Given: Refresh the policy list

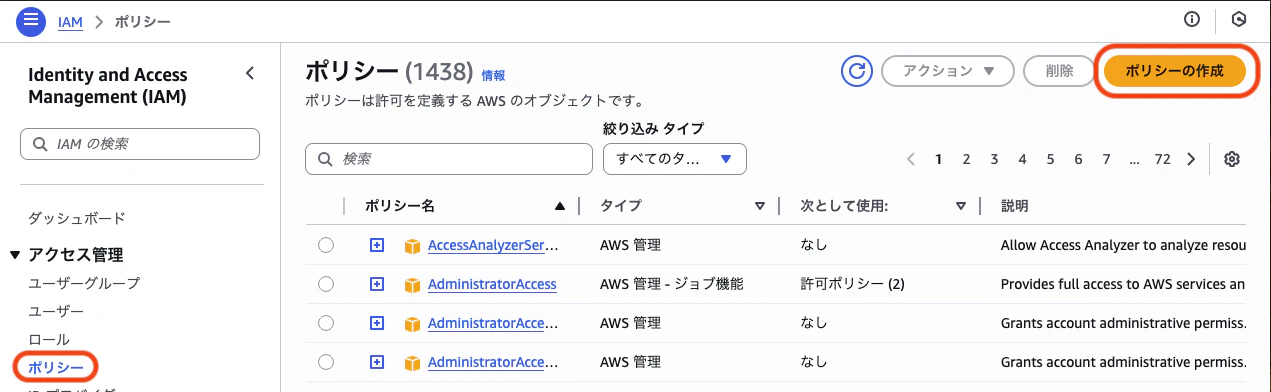Looking at the screenshot, I should pos(857,71).
